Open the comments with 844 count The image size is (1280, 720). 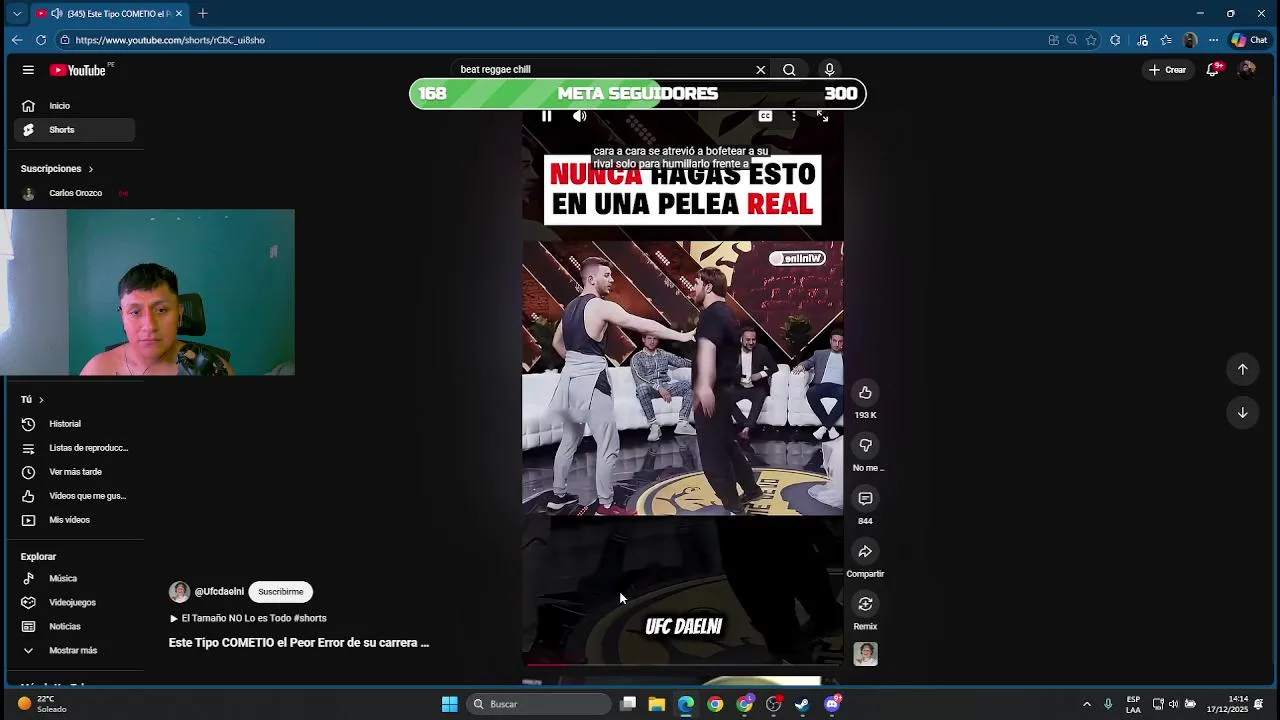pyautogui.click(x=865, y=499)
